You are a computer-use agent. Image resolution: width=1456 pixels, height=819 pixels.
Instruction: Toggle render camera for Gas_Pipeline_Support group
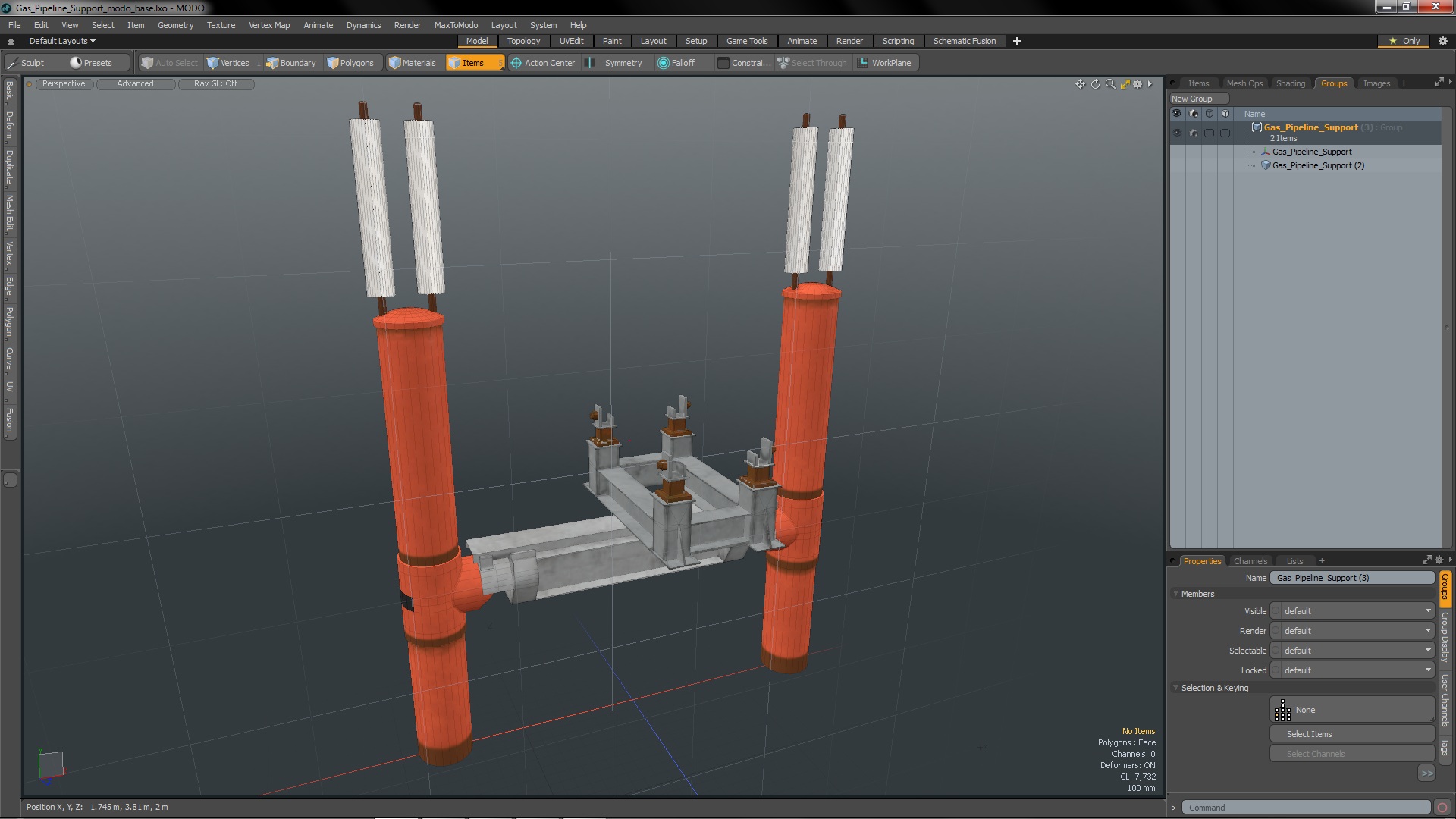click(x=1193, y=133)
